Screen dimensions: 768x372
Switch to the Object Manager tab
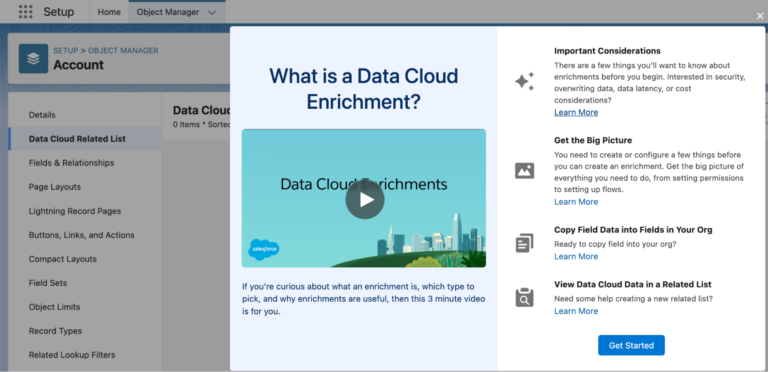click(x=168, y=12)
